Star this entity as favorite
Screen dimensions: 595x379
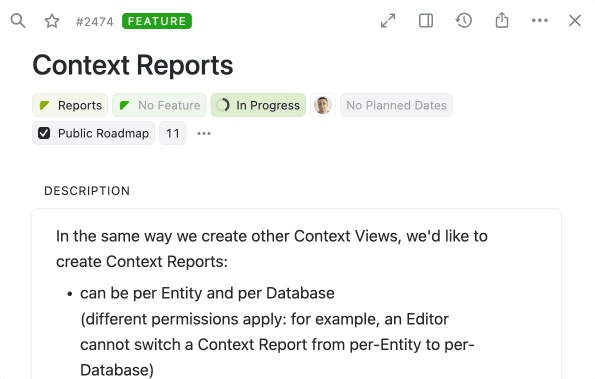52,21
